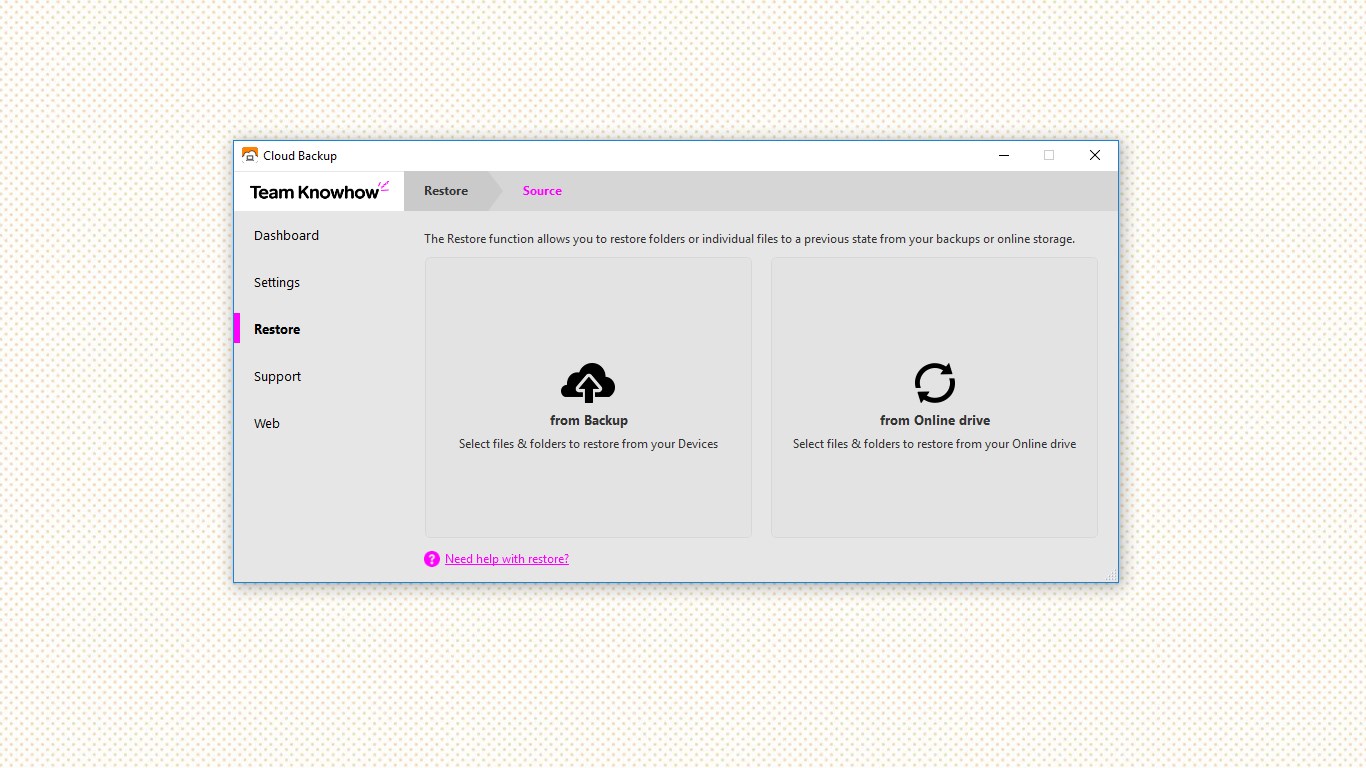Screen dimensions: 1366x768
Task: Click the Team Knowhow logo
Action: (x=319, y=191)
